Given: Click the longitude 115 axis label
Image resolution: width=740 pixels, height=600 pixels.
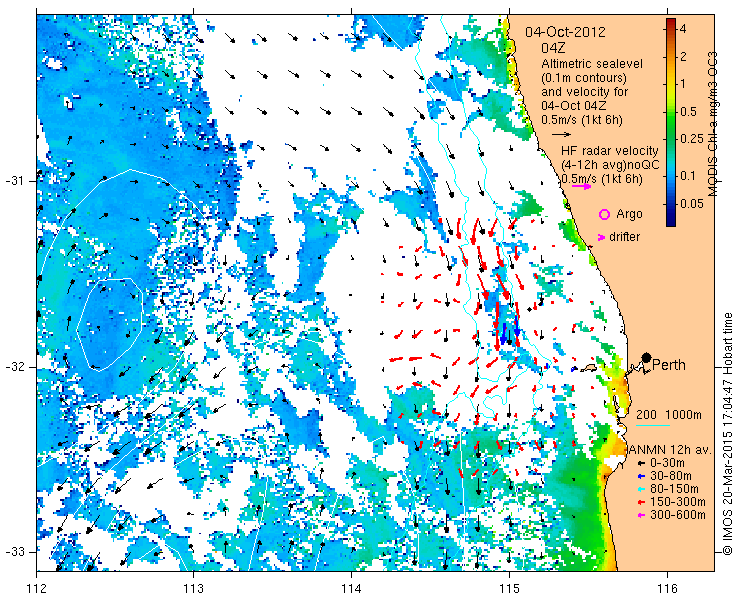Looking at the screenshot, I should pos(509,588).
